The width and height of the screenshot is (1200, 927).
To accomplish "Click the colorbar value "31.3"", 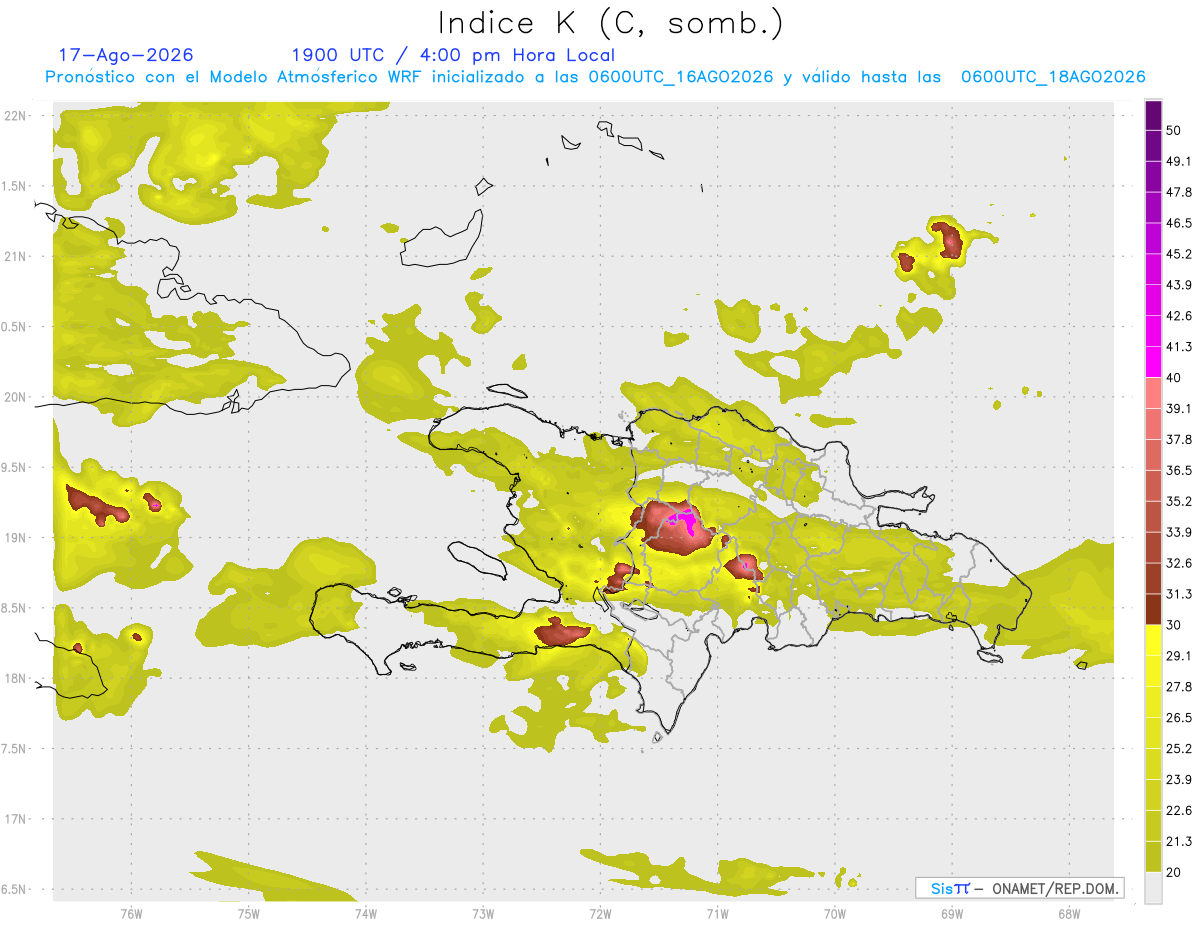I will click(1179, 594).
